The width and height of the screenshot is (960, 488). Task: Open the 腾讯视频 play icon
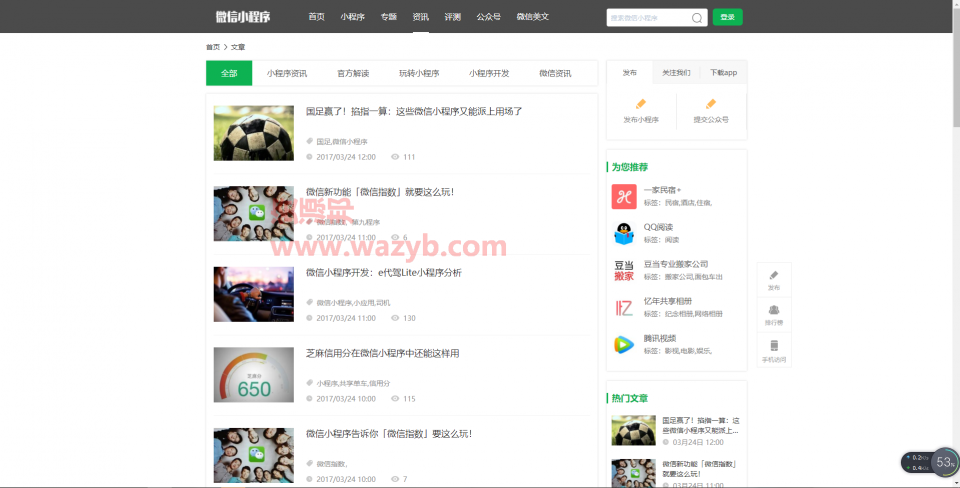[624, 345]
